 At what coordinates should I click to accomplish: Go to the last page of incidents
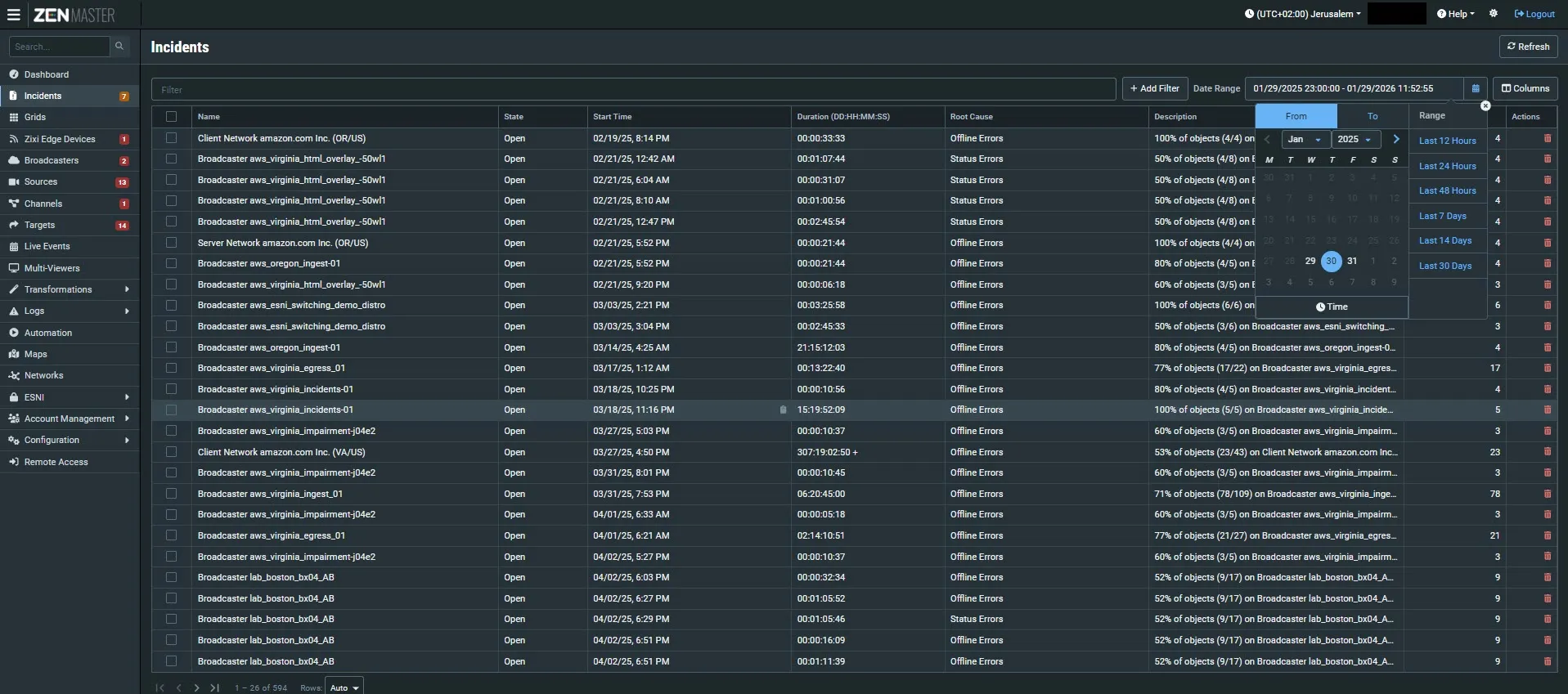[214, 688]
